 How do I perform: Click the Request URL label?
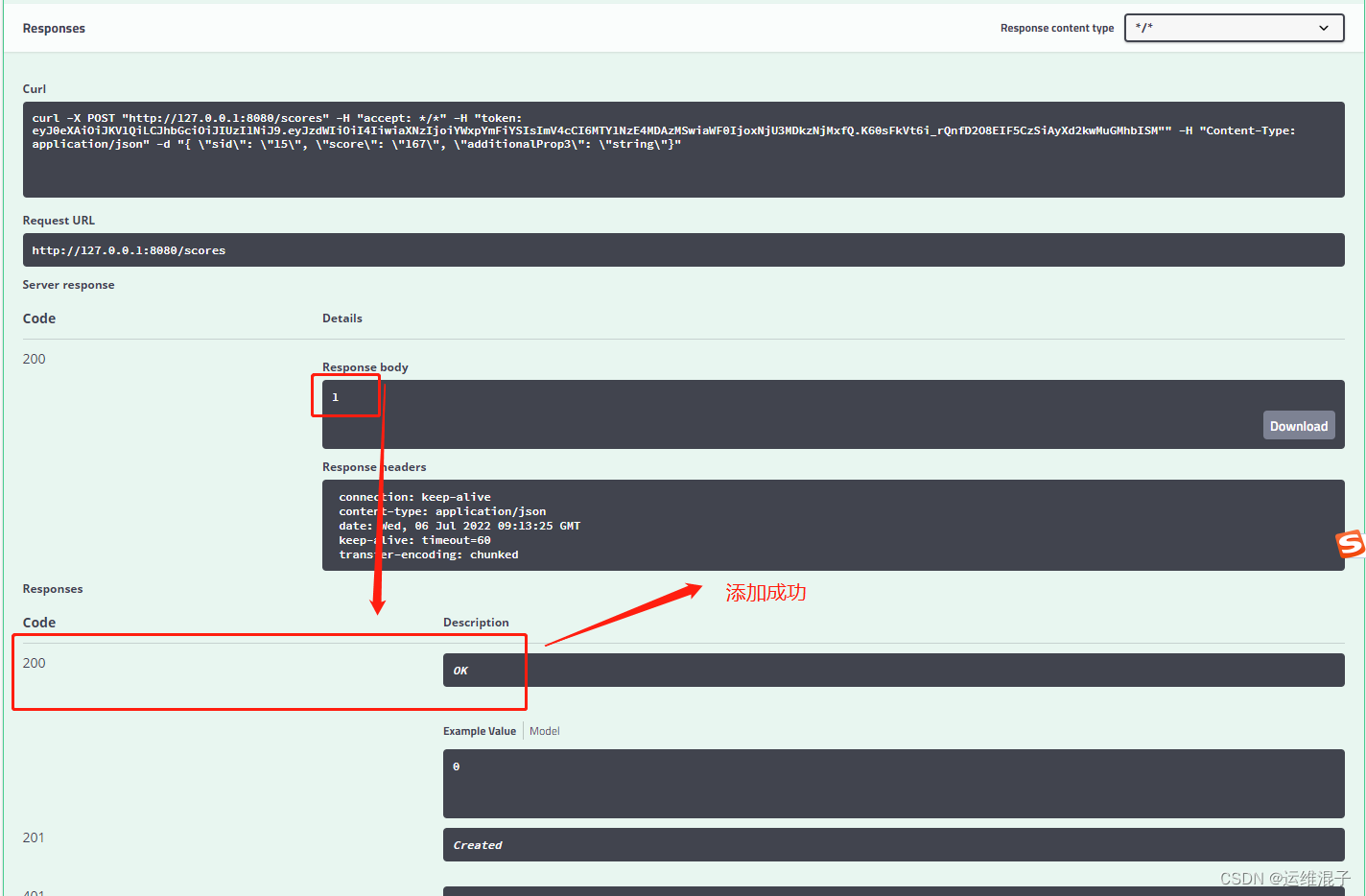click(x=59, y=221)
